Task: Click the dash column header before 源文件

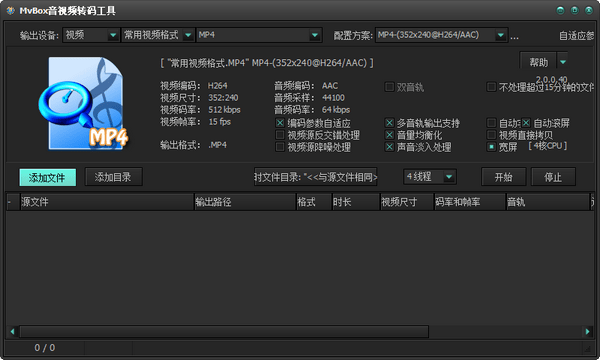Action: [x=13, y=202]
